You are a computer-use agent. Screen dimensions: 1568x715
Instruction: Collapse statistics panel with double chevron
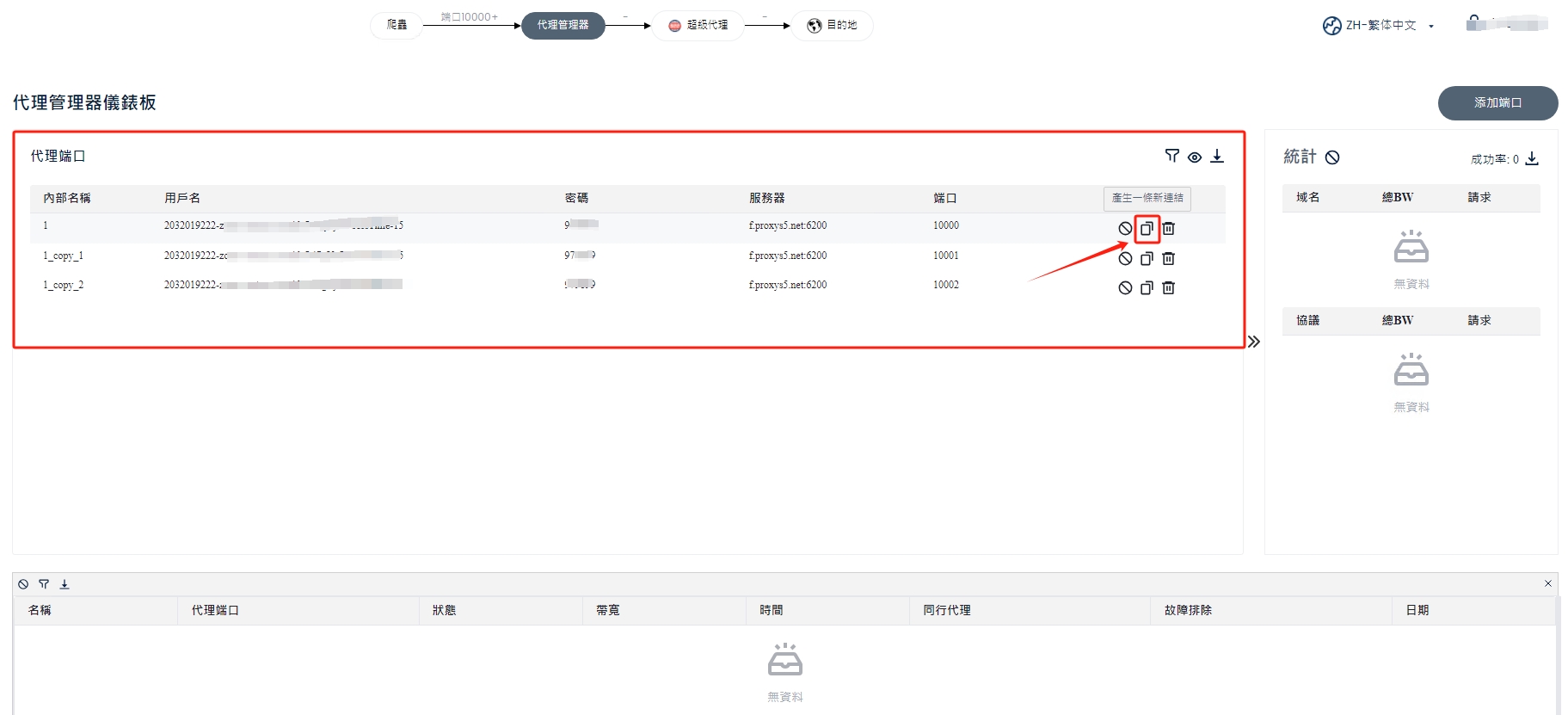coord(1254,342)
